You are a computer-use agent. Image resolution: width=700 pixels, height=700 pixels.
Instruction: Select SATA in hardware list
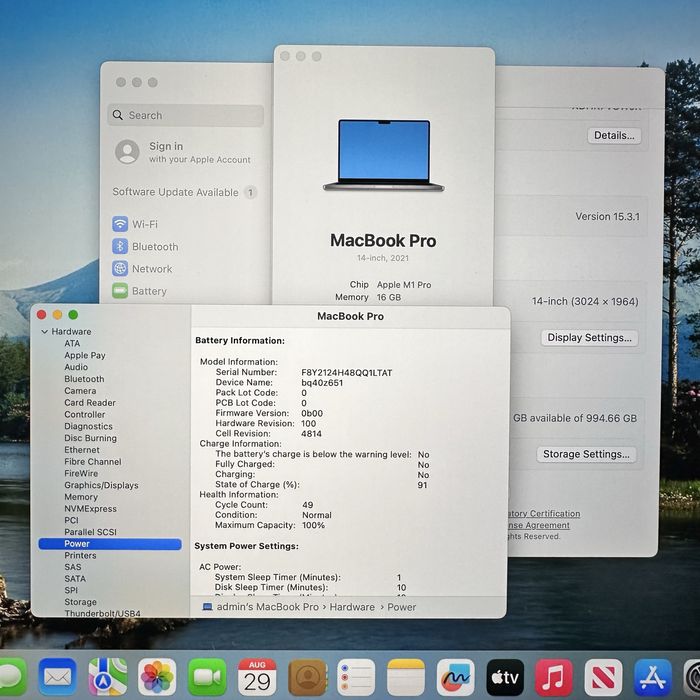coord(75,579)
